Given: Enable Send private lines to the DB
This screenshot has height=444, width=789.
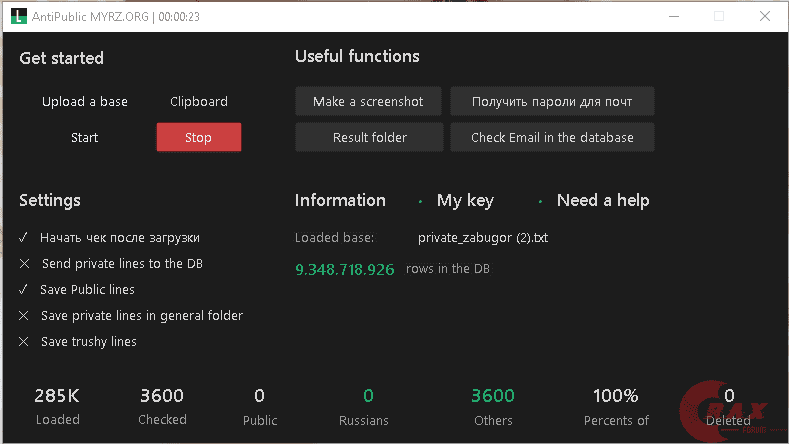Looking at the screenshot, I should (x=24, y=264).
